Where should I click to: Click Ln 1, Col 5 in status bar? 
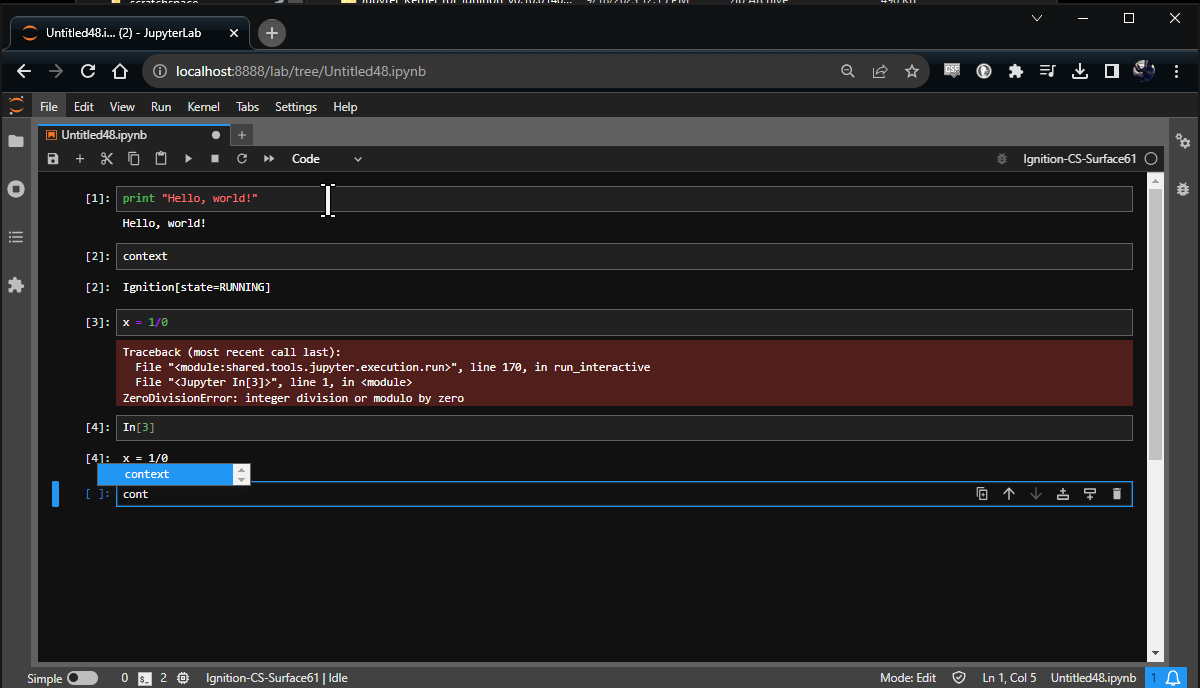coord(1009,678)
